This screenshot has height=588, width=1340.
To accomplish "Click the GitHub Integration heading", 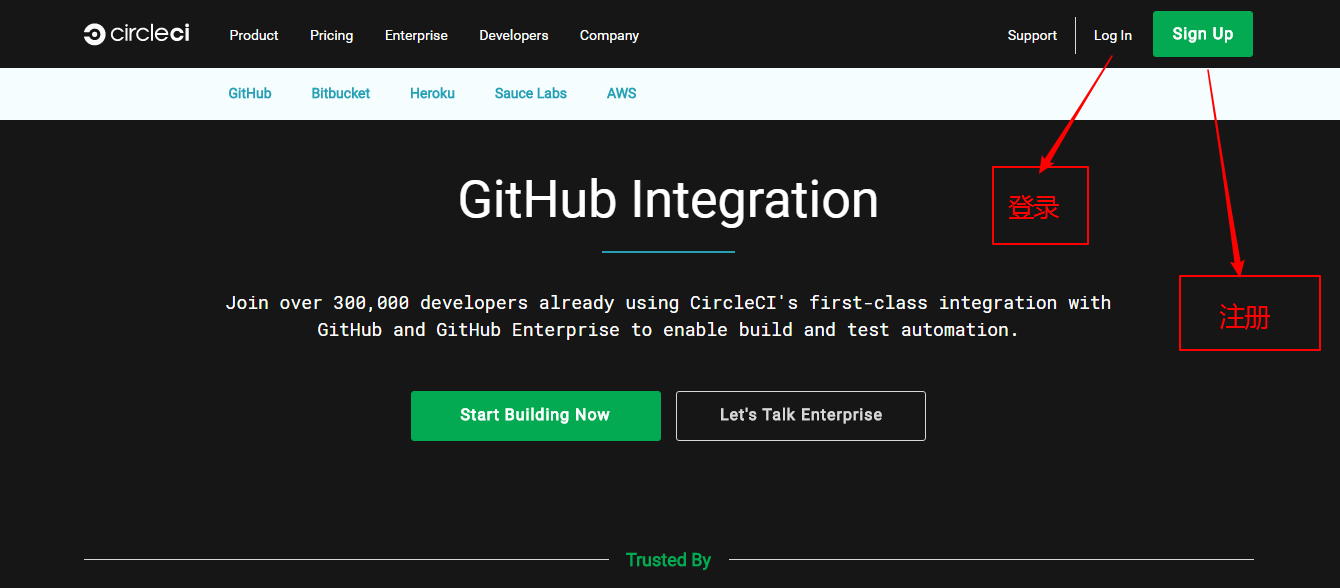I will click(x=668, y=200).
